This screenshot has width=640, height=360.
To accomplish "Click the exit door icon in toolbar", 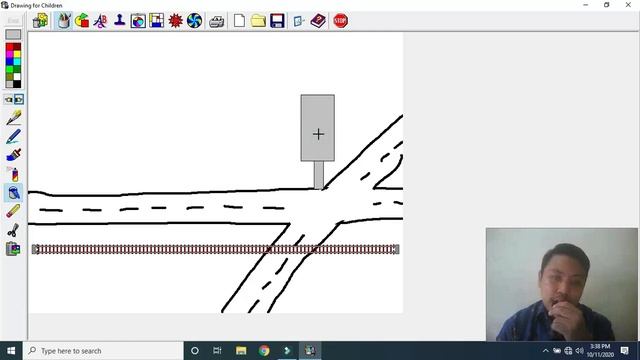I will click(x=299, y=20).
